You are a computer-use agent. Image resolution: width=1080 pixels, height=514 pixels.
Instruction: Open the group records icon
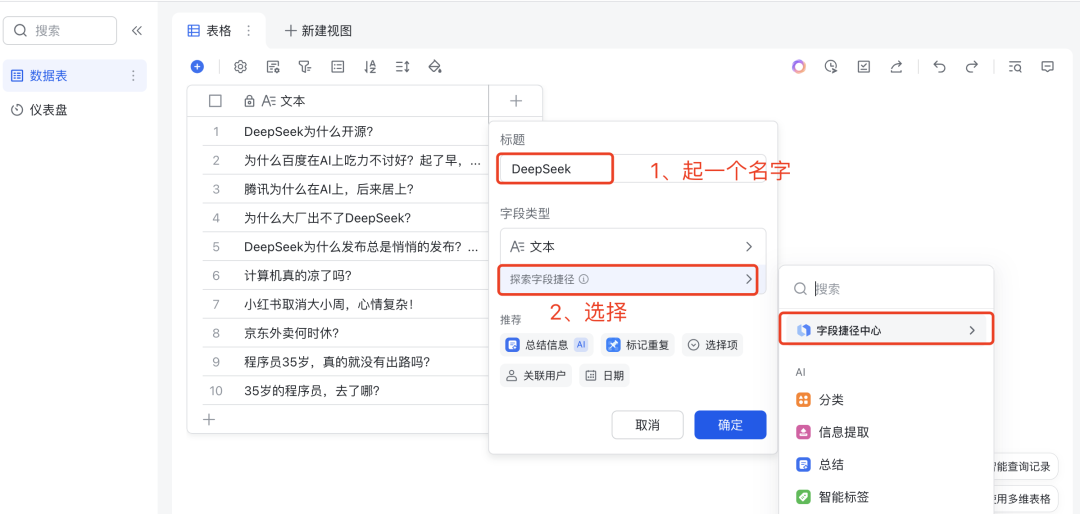pyautogui.click(x=338, y=67)
